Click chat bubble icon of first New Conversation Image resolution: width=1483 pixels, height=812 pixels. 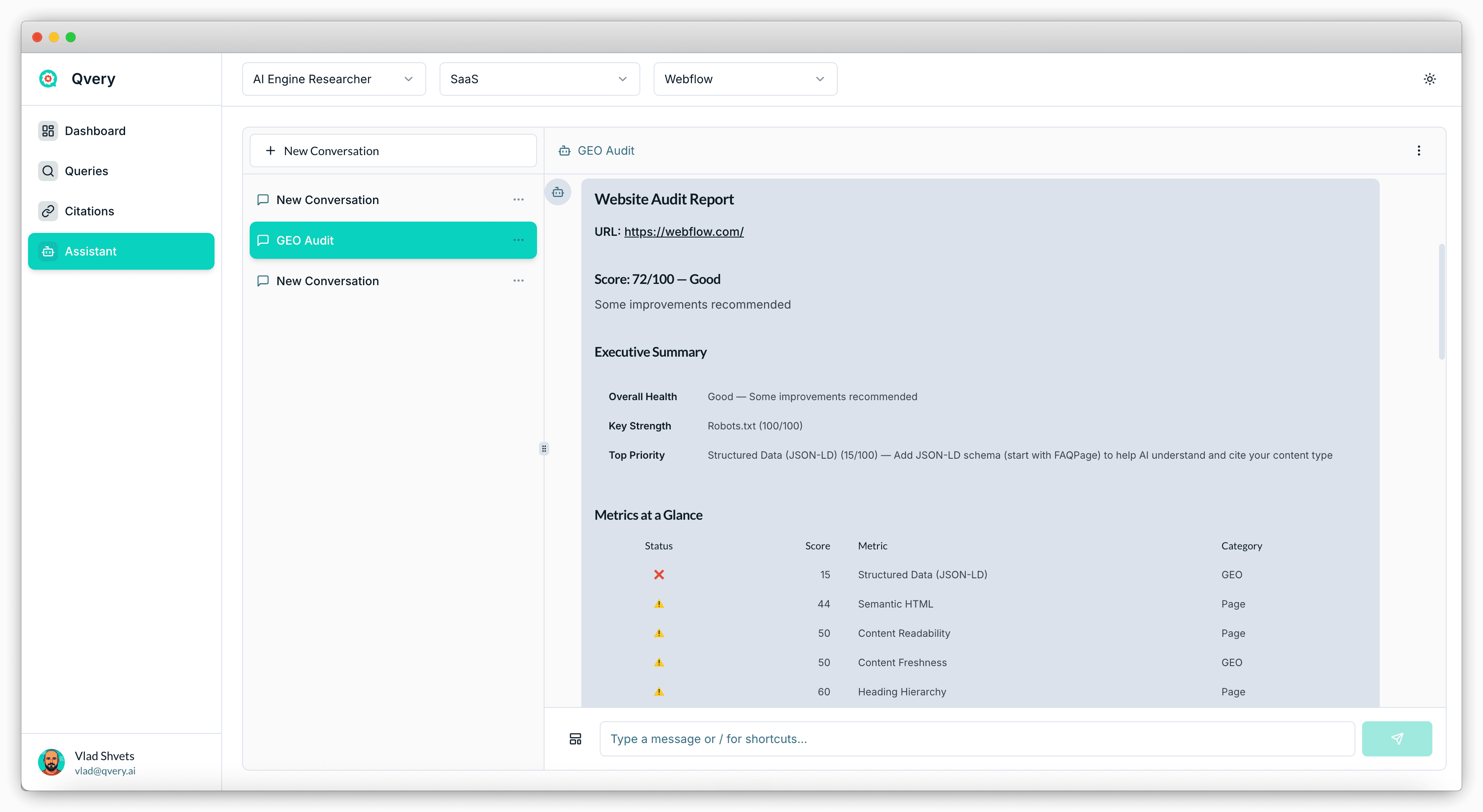coord(263,200)
